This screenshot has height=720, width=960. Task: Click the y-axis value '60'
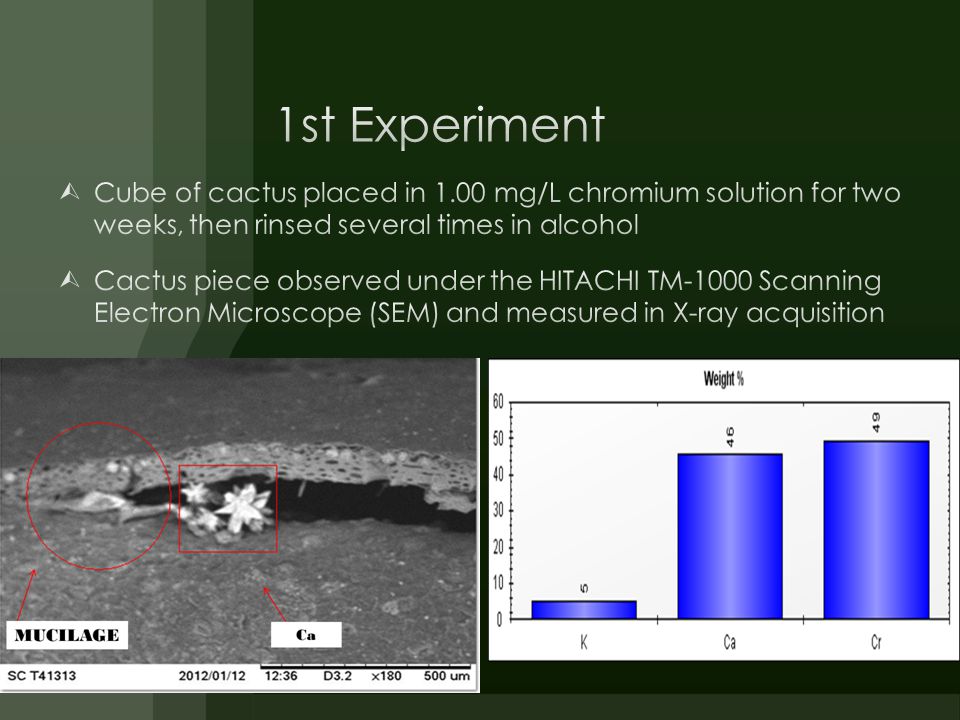tap(498, 402)
